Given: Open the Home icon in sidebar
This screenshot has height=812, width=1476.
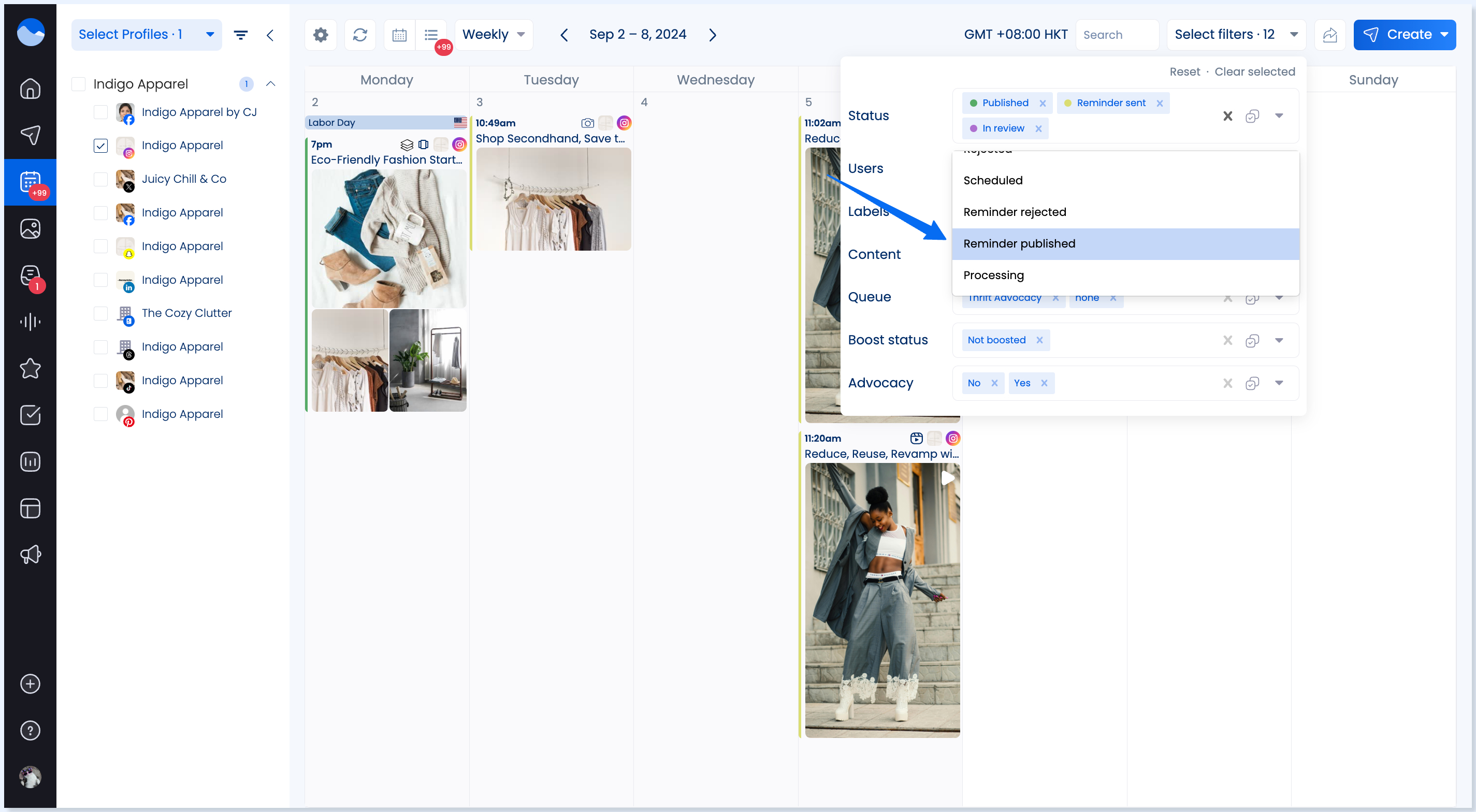Looking at the screenshot, I should [31, 88].
